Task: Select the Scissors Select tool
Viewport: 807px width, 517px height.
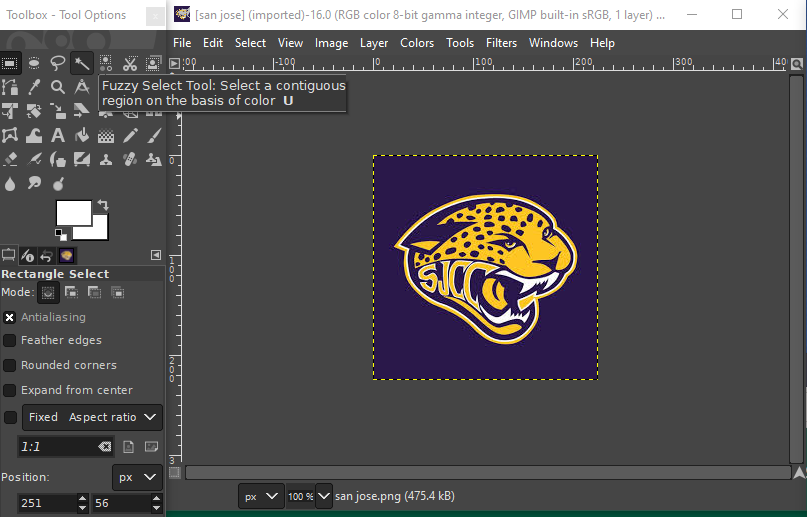Action: (x=130, y=63)
